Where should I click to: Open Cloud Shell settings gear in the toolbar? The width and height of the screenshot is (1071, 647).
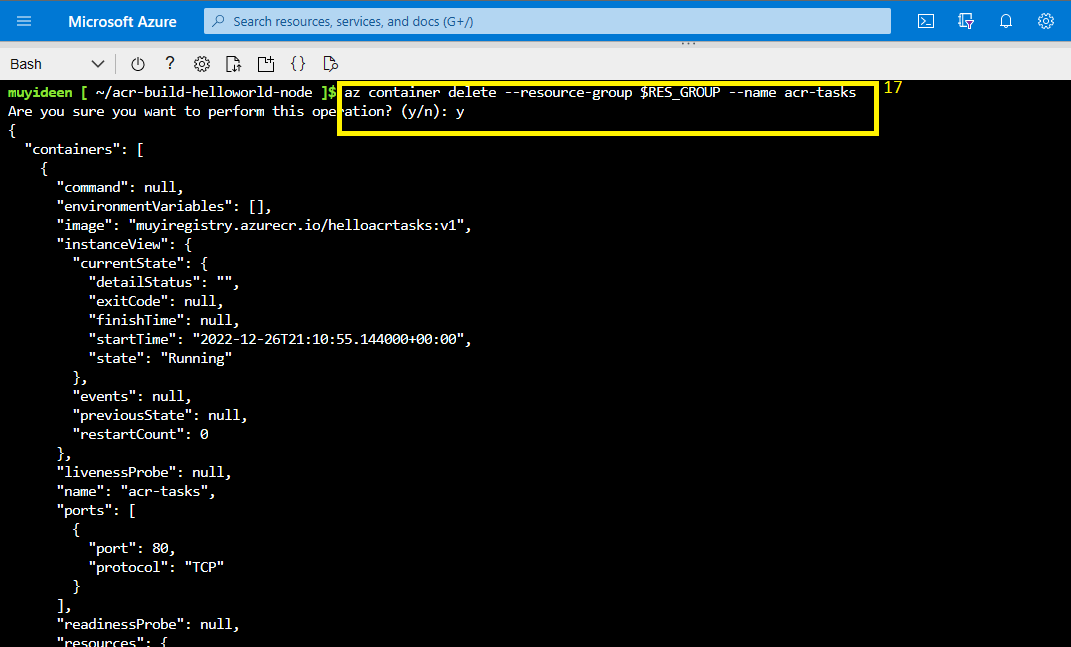201,64
